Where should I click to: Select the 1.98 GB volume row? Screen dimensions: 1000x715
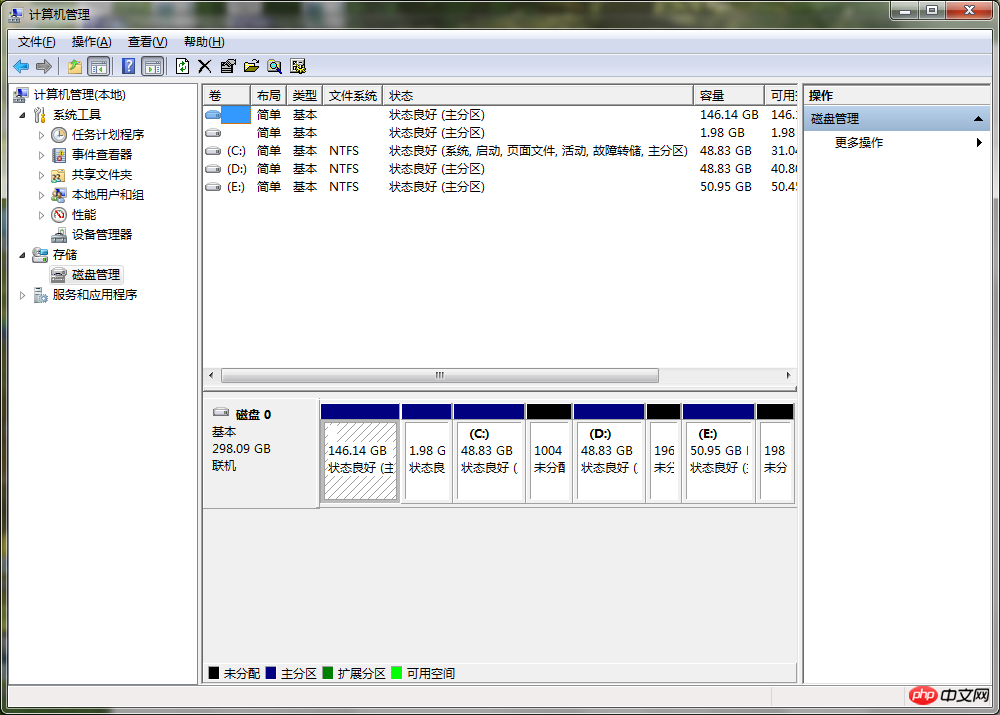tap(500, 133)
